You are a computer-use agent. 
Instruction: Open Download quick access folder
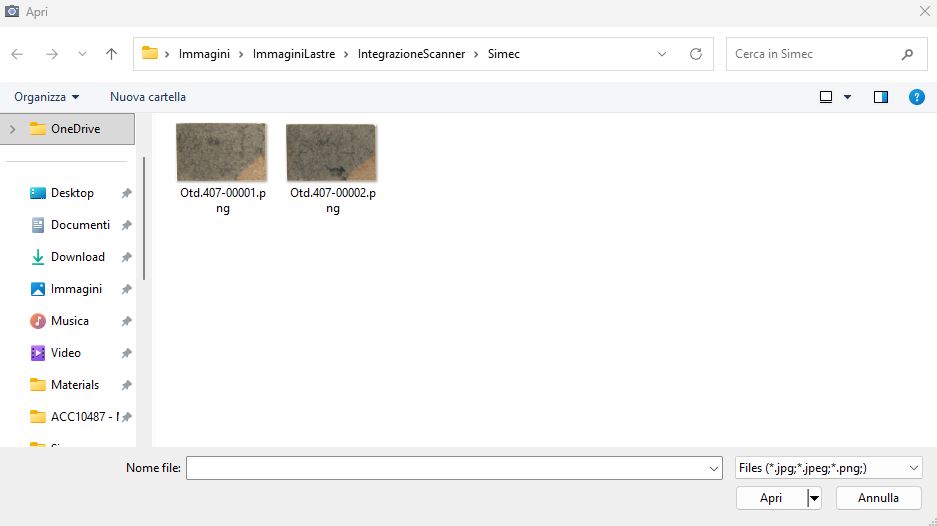[78, 257]
